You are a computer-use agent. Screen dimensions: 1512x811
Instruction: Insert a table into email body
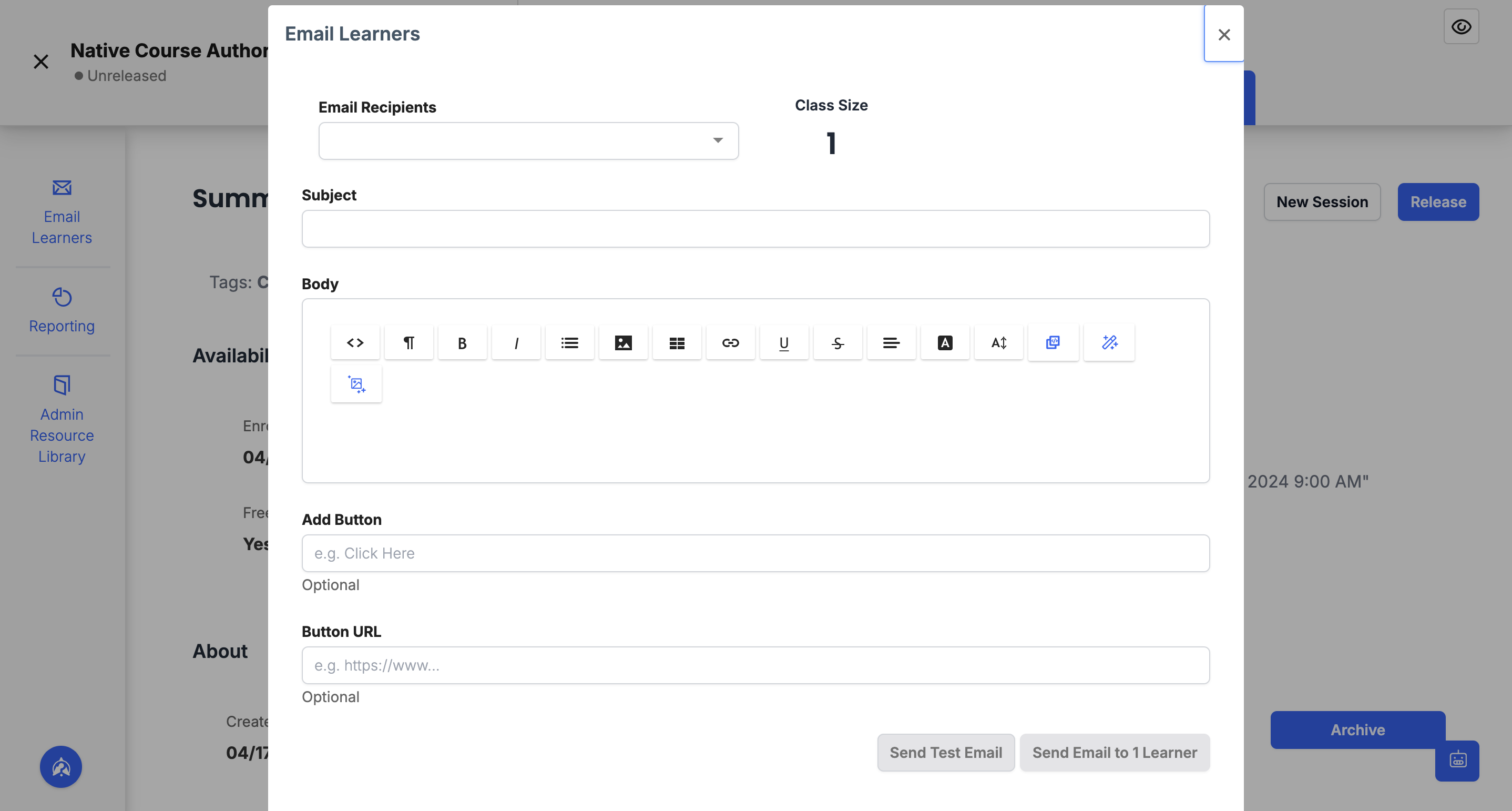[x=677, y=342]
